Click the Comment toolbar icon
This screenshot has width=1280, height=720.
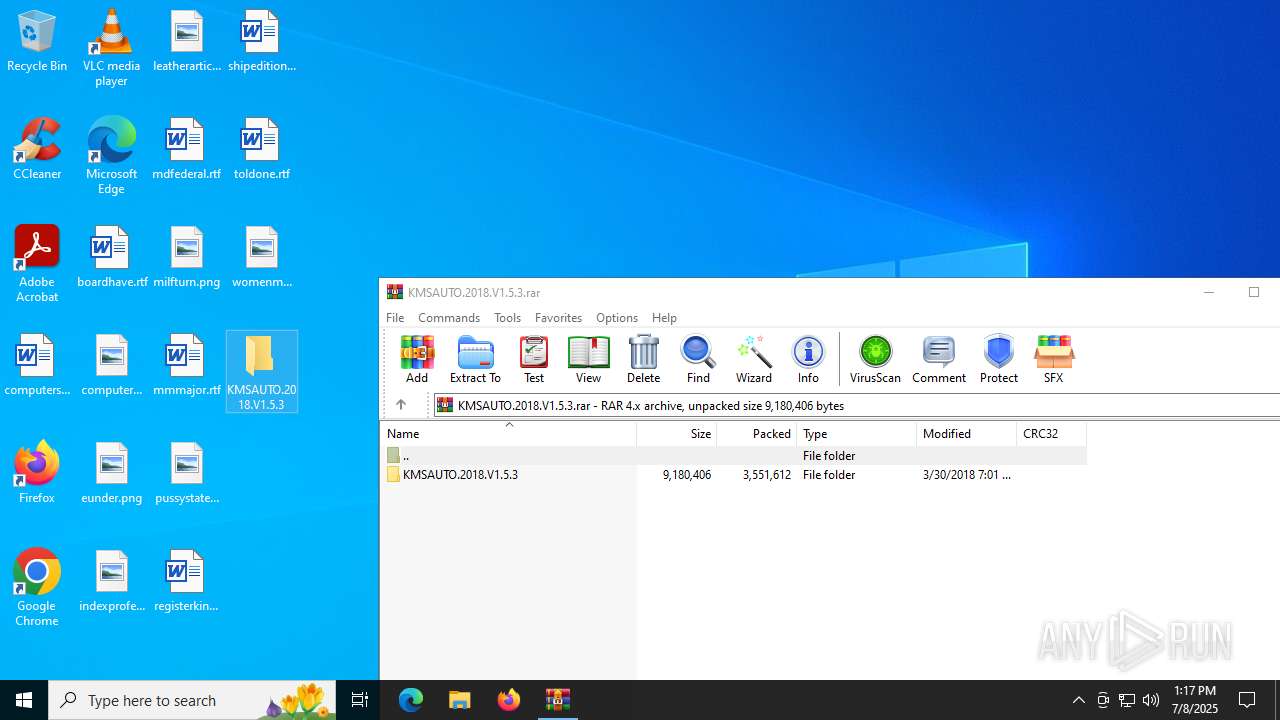tap(939, 359)
